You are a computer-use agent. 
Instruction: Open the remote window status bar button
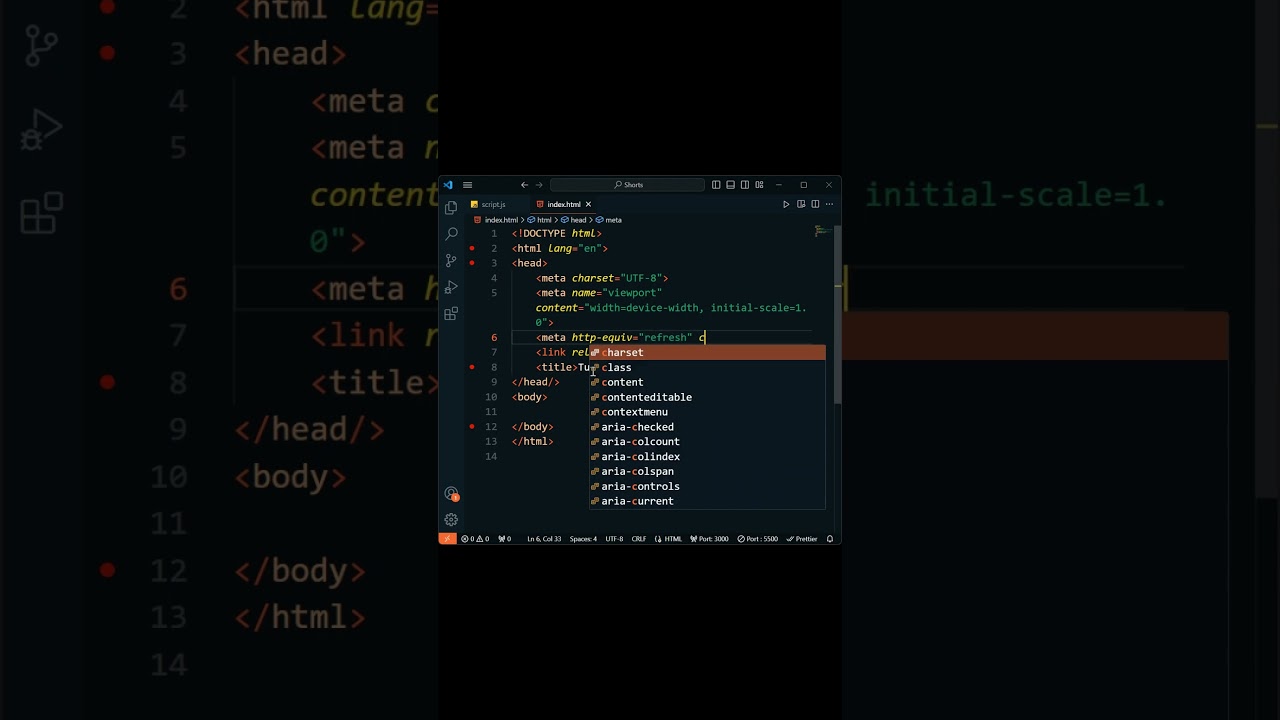pyautogui.click(x=447, y=539)
